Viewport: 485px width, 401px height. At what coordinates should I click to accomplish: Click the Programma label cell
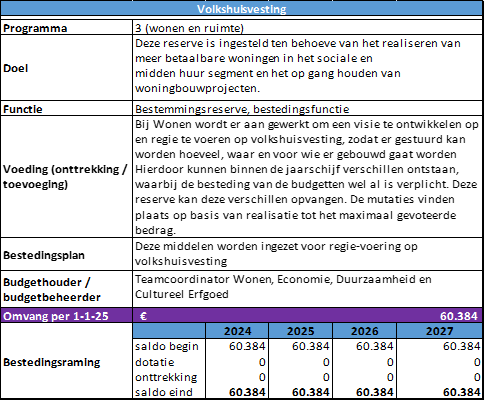pyautogui.click(x=67, y=28)
